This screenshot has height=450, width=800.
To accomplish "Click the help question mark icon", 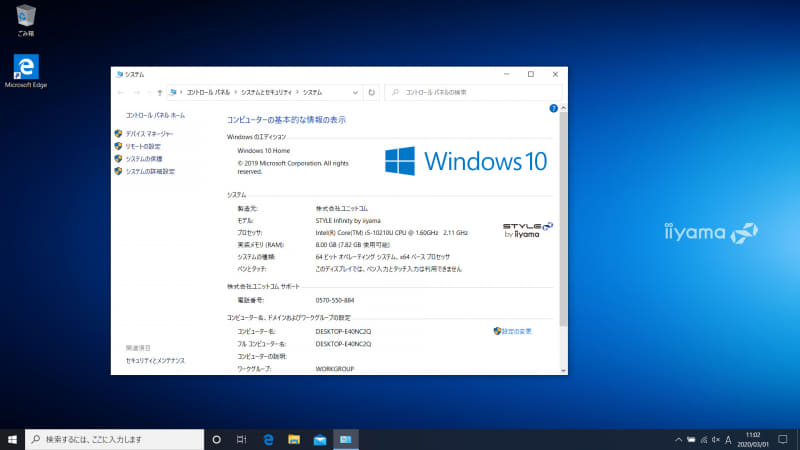I will coord(554,108).
